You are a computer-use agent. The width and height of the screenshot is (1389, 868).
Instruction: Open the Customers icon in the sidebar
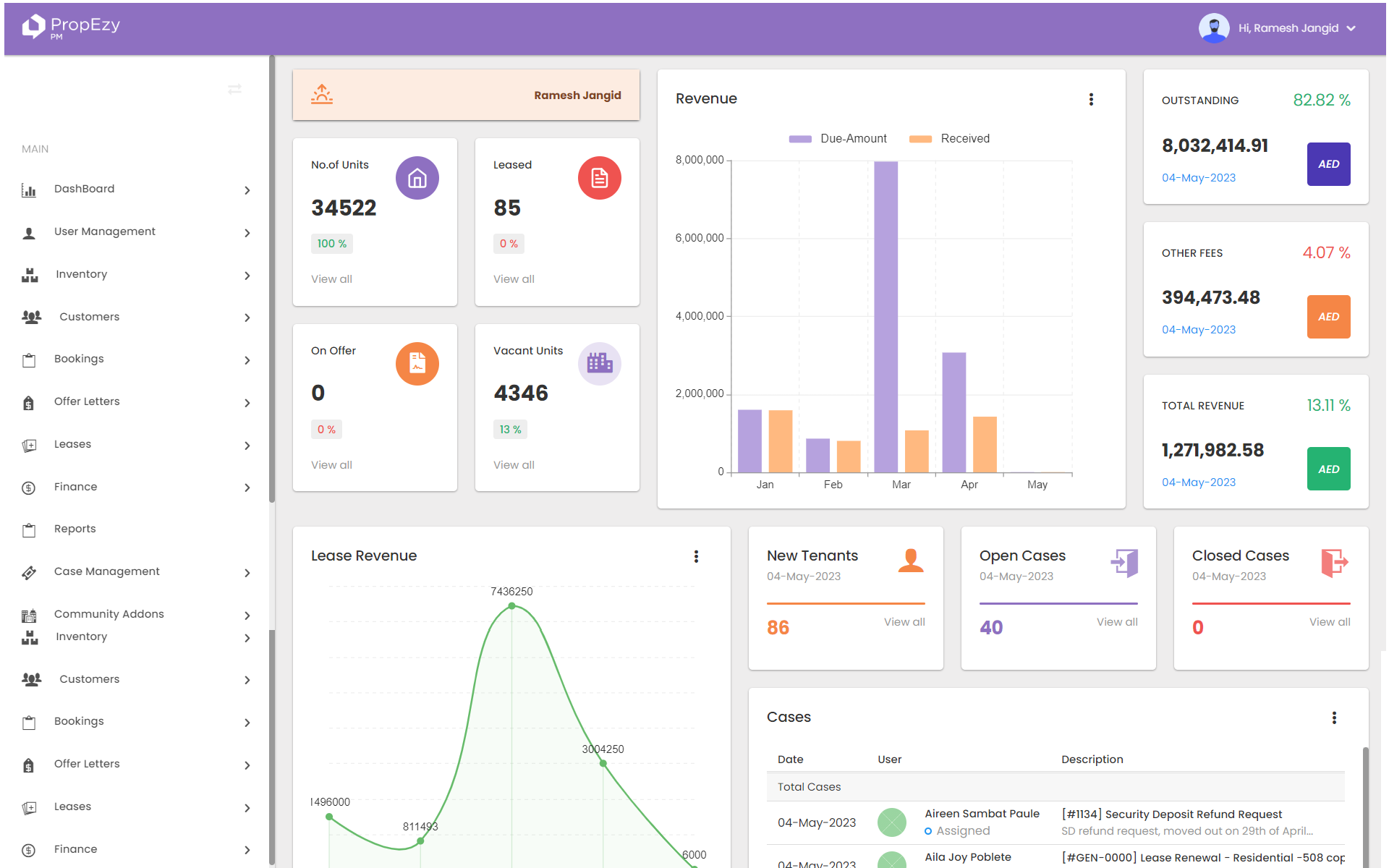[x=31, y=316]
